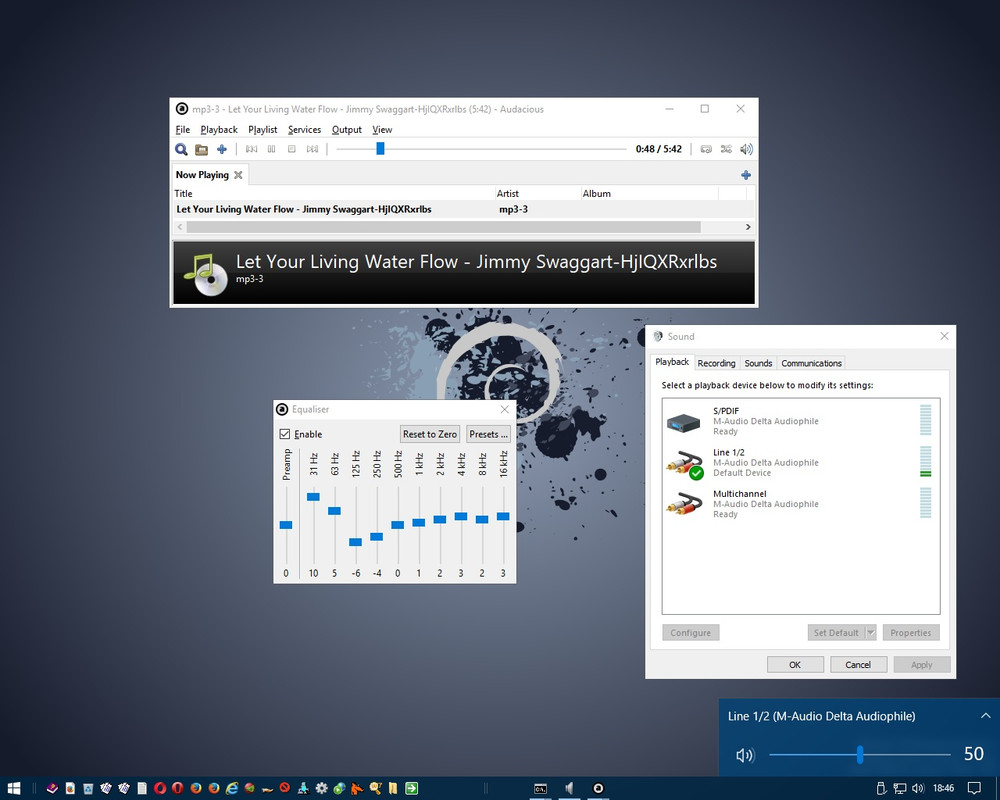Click the album art disc icon in info bar
Viewport: 1000px width, 800px height.
point(206,274)
